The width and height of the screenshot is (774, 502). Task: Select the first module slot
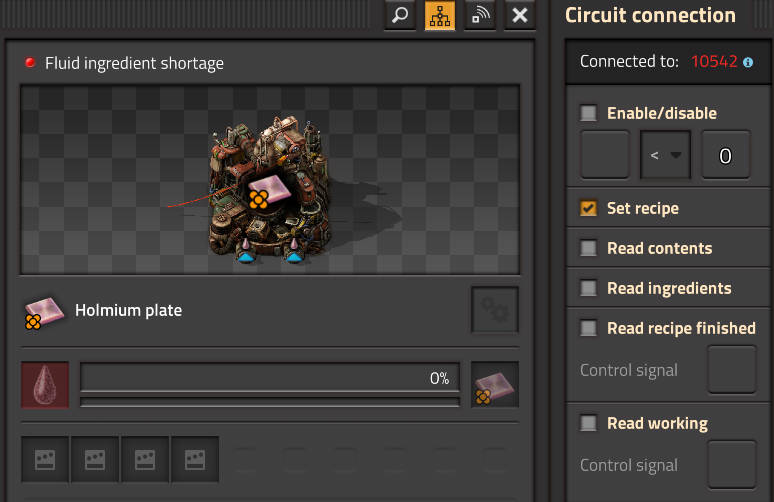click(x=45, y=460)
